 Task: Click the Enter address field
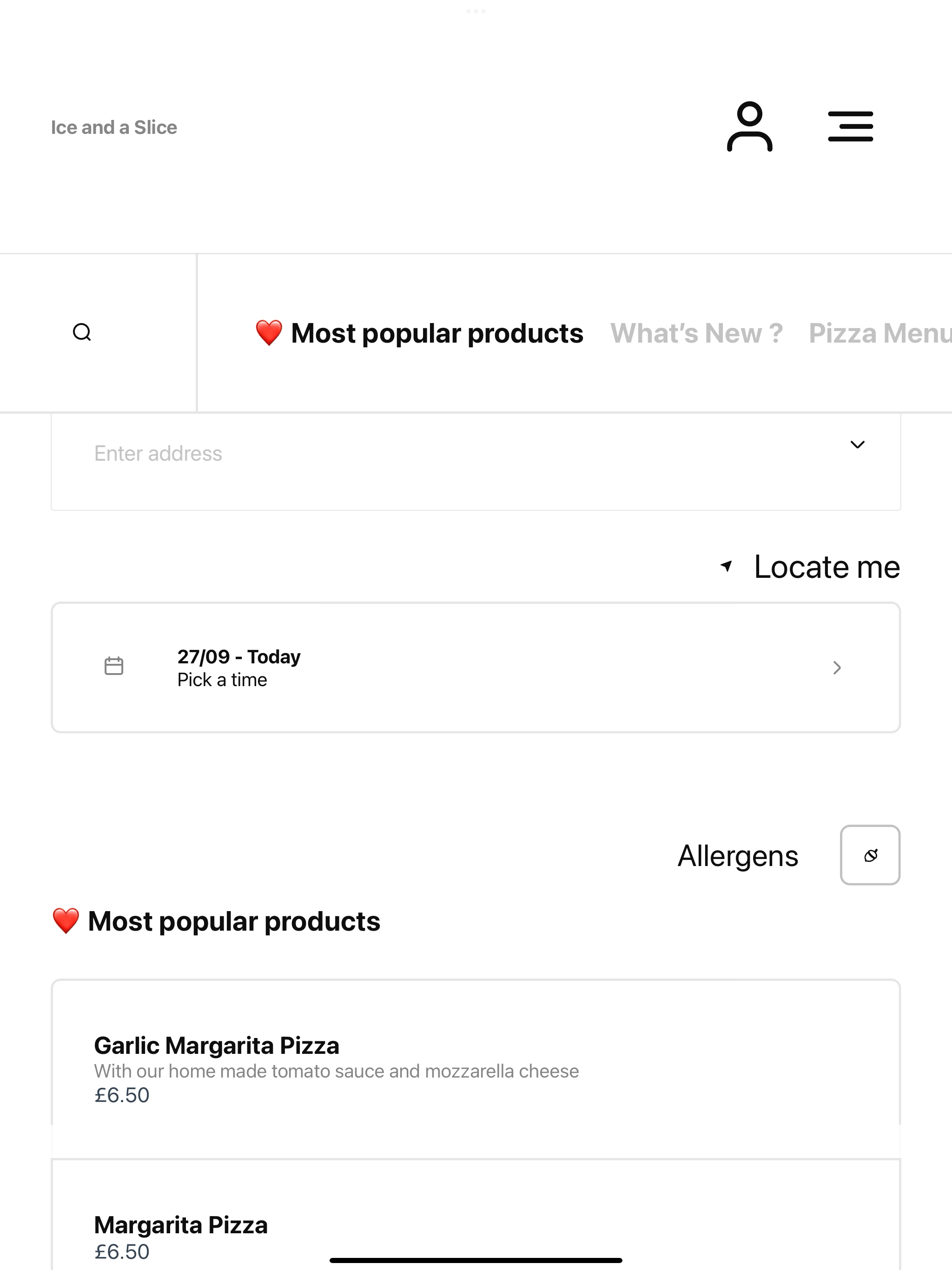[x=476, y=461]
